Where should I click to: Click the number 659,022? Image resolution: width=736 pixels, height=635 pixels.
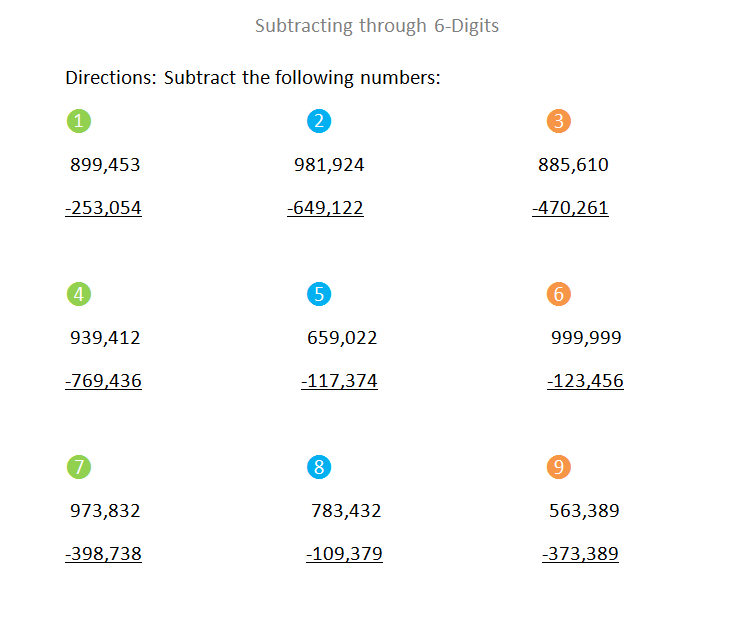click(342, 338)
